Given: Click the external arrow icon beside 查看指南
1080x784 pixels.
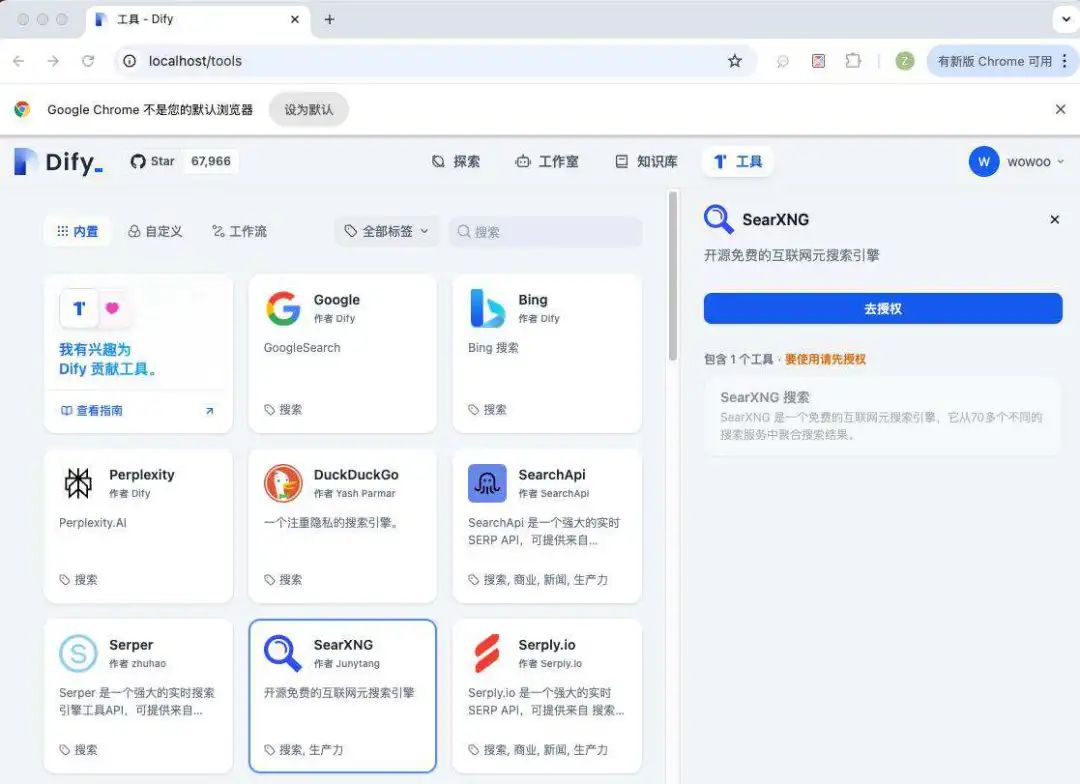Looking at the screenshot, I should [209, 411].
